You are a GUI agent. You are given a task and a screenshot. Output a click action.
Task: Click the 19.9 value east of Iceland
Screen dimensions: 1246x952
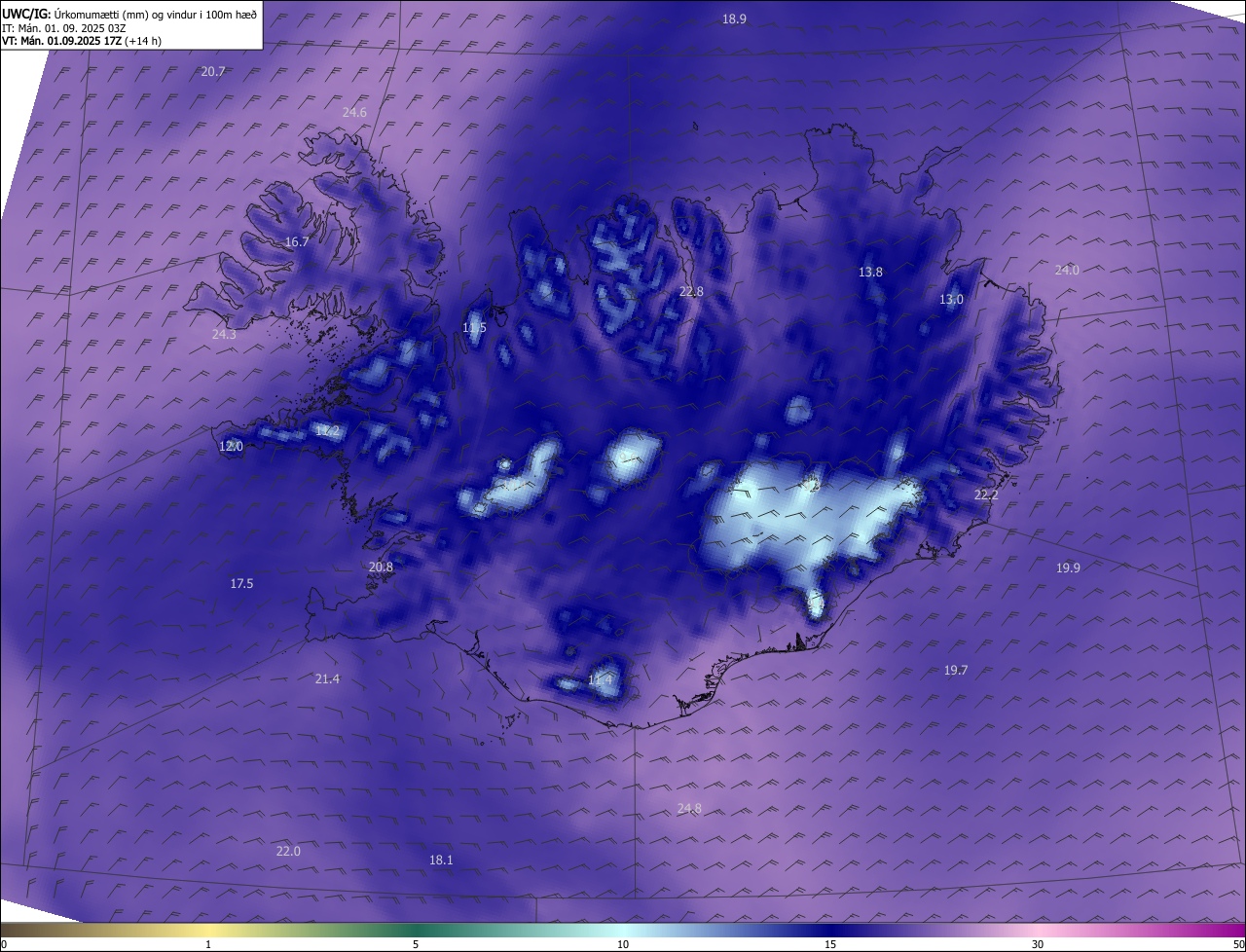[x=1068, y=568]
